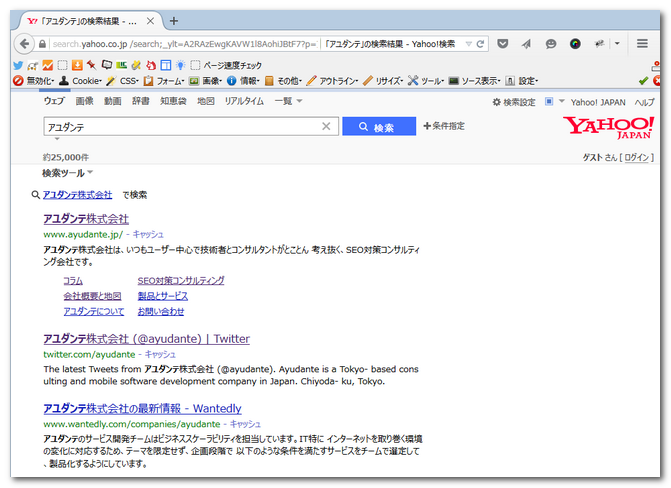Screen dimensions: 671x488
Task: Open the round color-wheel extension icon
Action: click(x=575, y=44)
